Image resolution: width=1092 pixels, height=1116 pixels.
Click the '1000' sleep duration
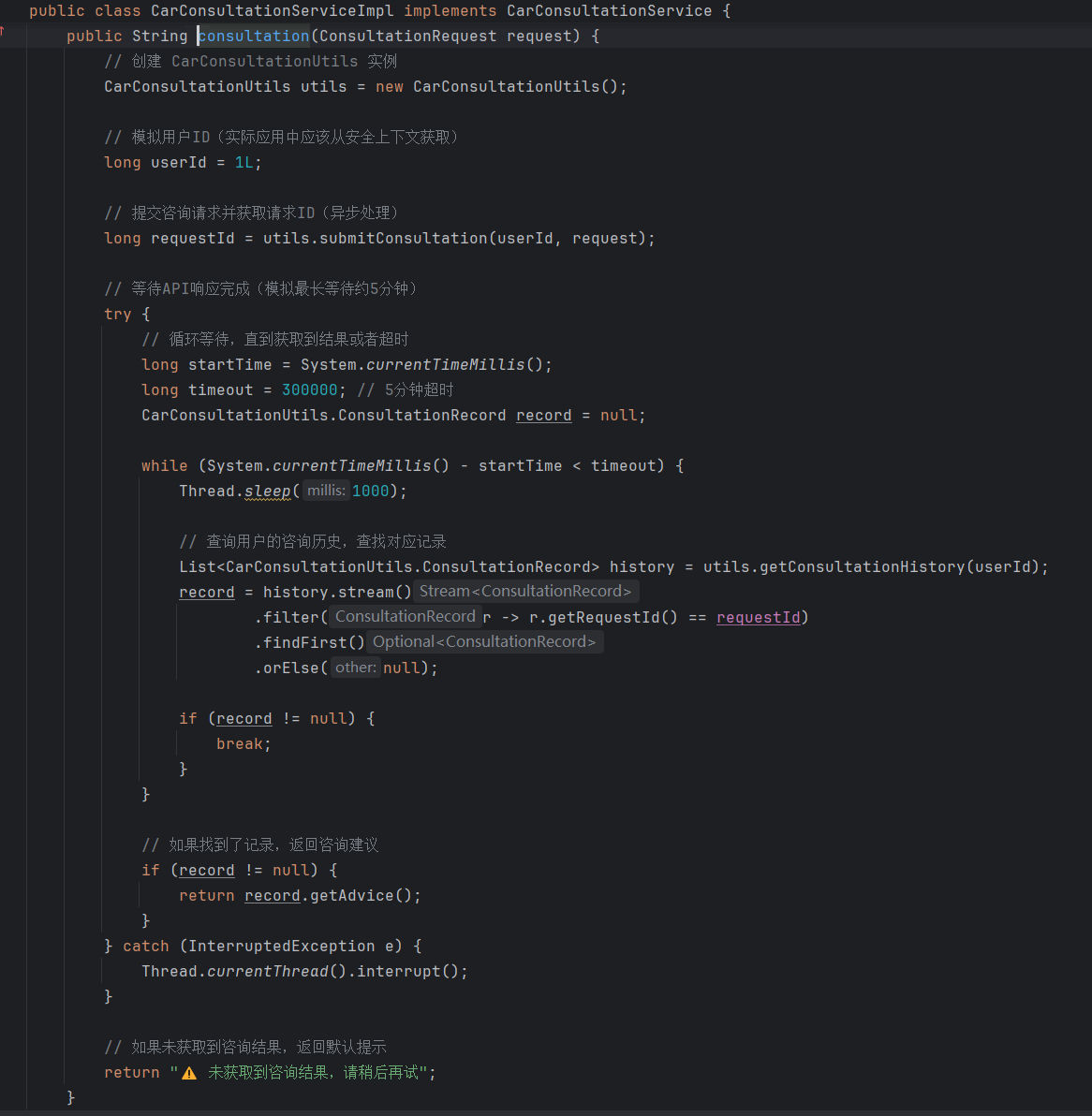pyautogui.click(x=371, y=491)
